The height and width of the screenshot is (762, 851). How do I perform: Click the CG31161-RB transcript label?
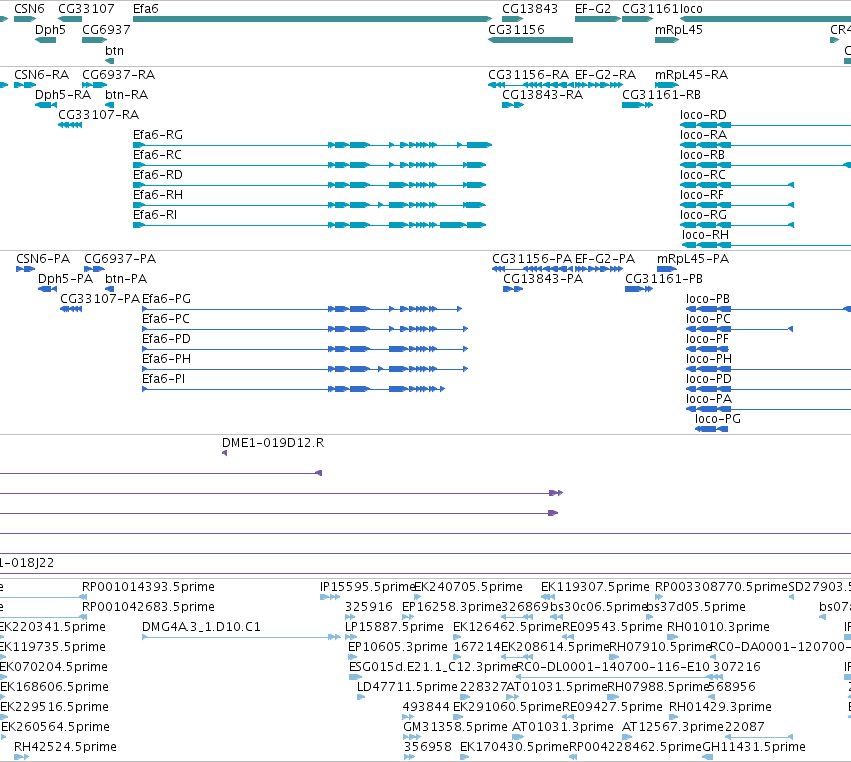click(x=662, y=94)
